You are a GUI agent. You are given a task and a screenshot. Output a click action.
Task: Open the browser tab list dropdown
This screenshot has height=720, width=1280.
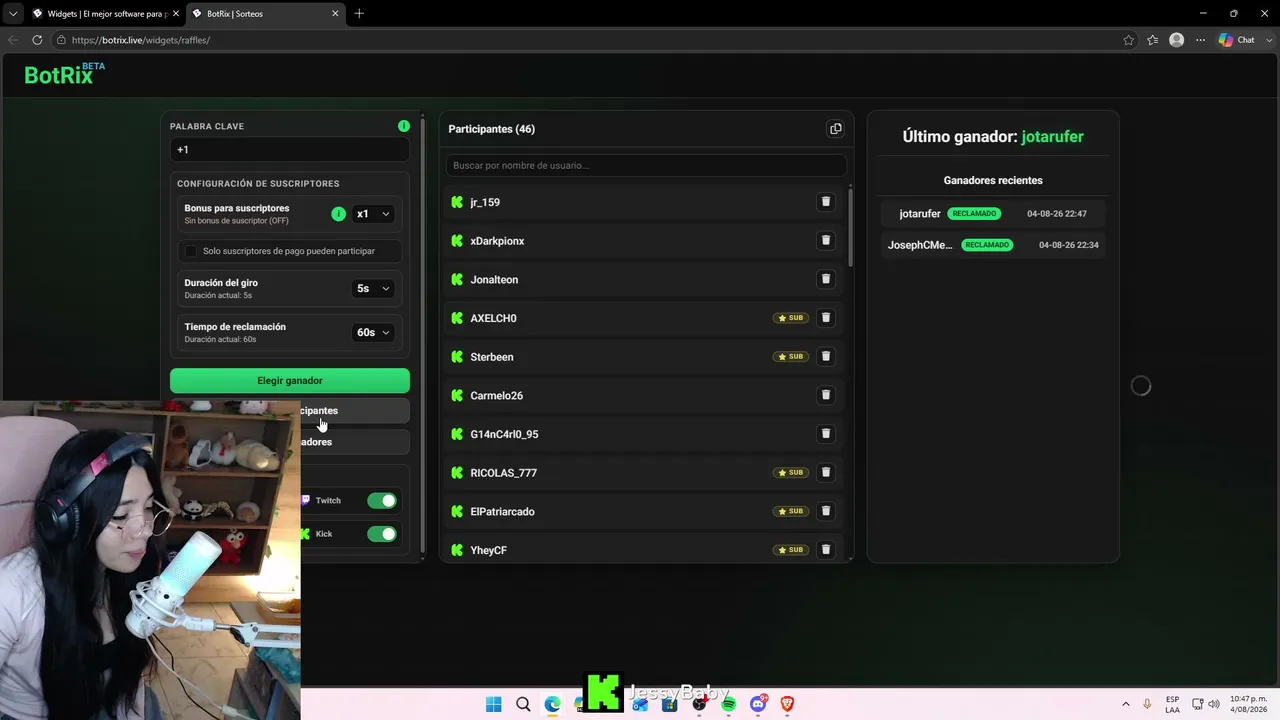click(13, 13)
